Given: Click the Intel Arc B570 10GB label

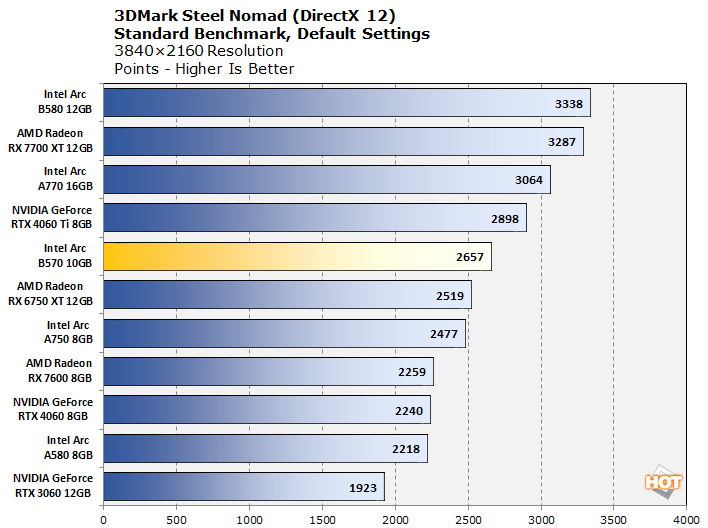Looking at the screenshot, I should coord(65,255).
